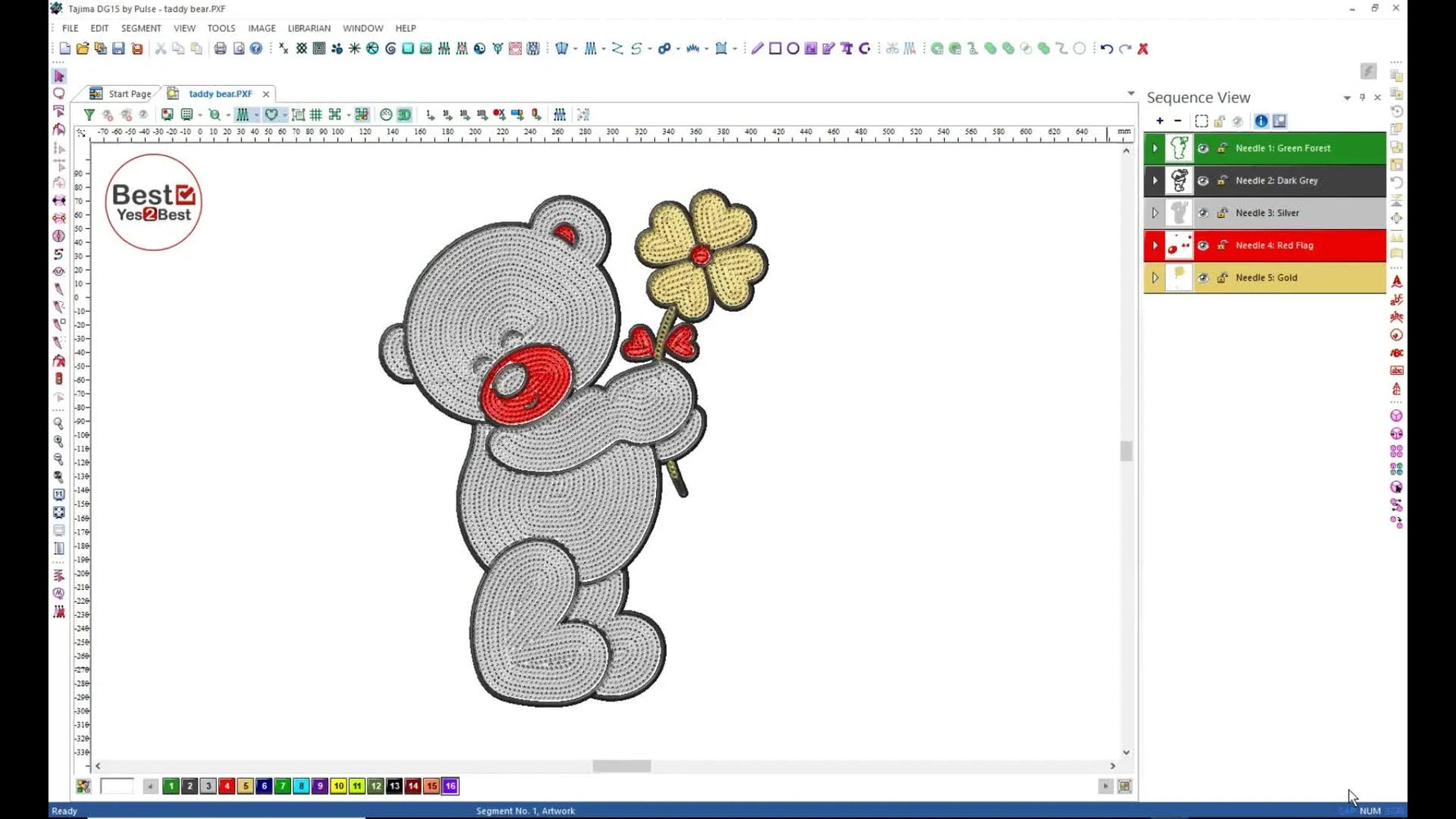The height and width of the screenshot is (819, 1456).
Task: Click Select All dashed box in Sequence View
Action: [1201, 121]
